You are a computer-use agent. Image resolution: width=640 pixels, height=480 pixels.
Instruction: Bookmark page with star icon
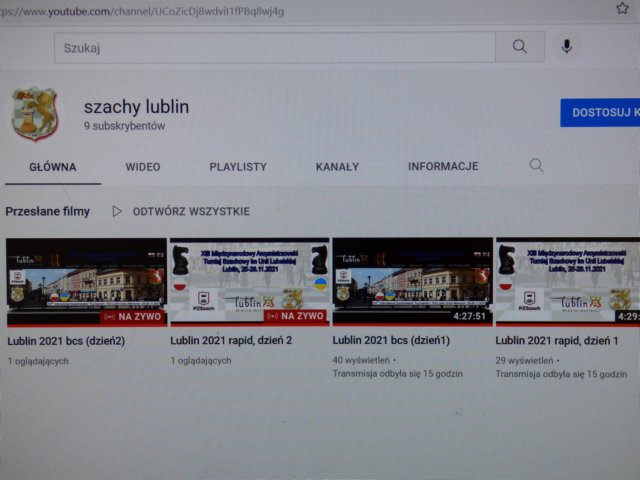pos(622,9)
